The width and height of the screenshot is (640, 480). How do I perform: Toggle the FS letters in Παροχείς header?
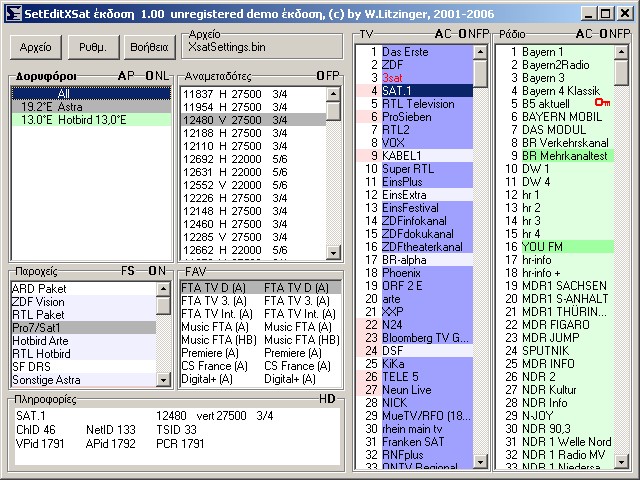pyautogui.click(x=128, y=270)
